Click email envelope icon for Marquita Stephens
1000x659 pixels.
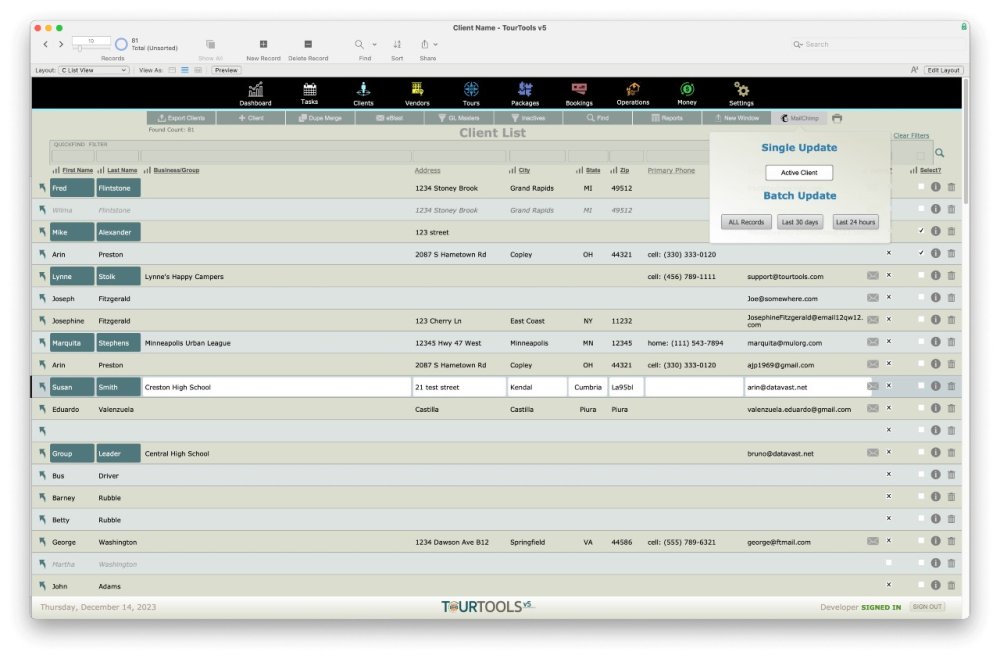872,342
